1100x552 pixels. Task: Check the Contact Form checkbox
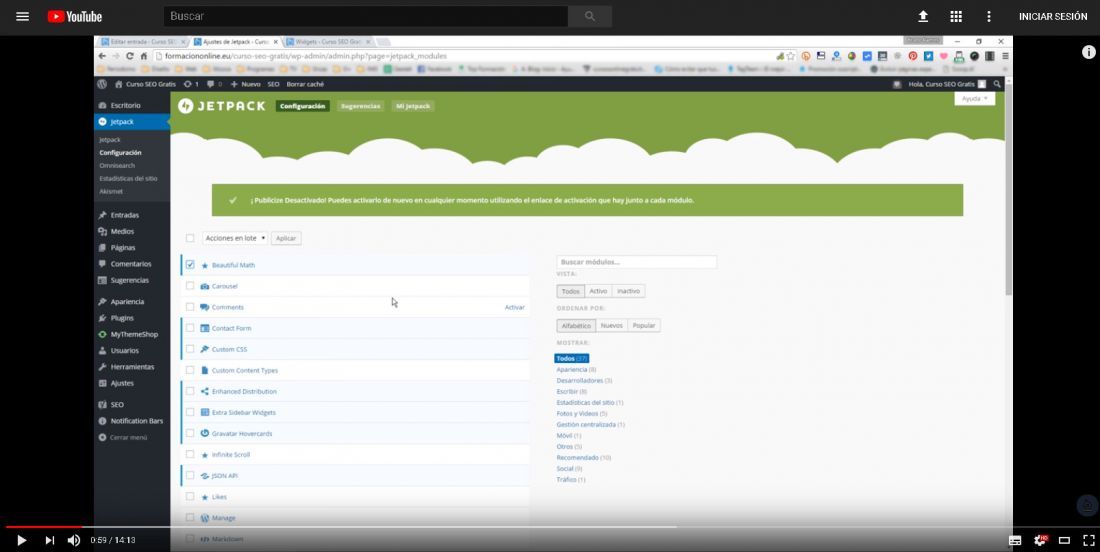point(190,328)
